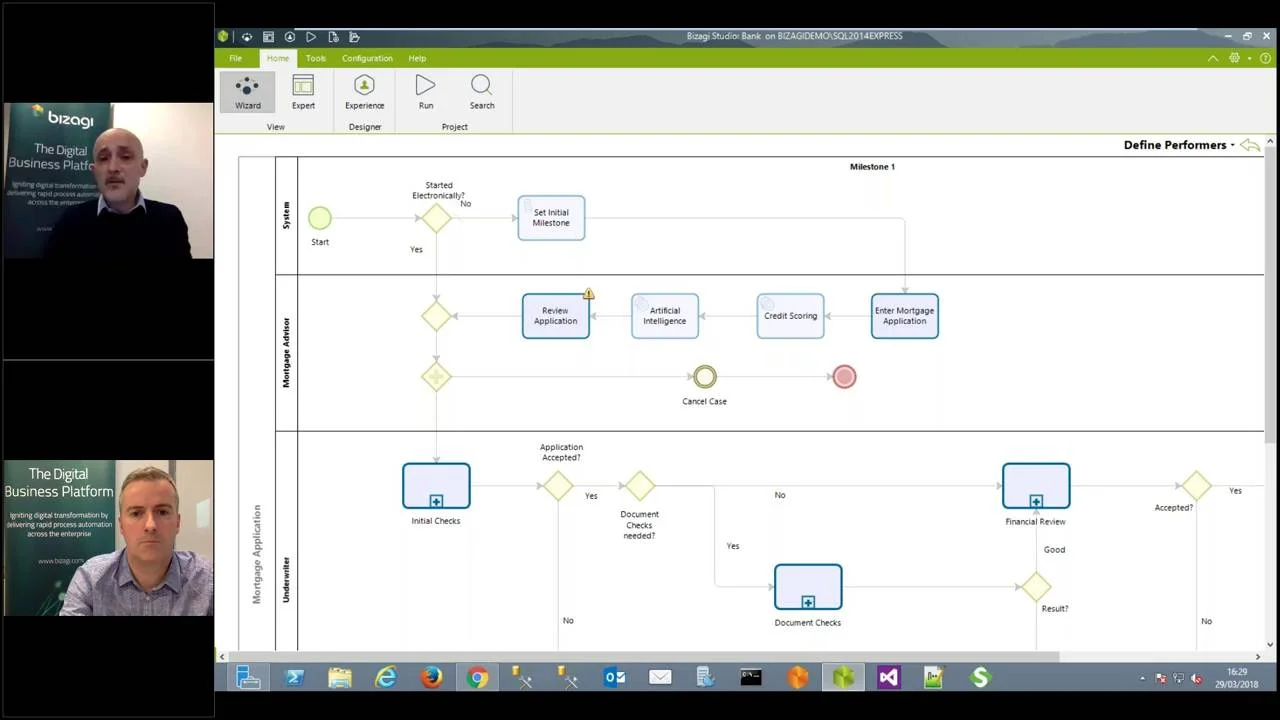The height and width of the screenshot is (720, 1280).
Task: Select the Enter Mortgage Application task
Action: pos(904,316)
